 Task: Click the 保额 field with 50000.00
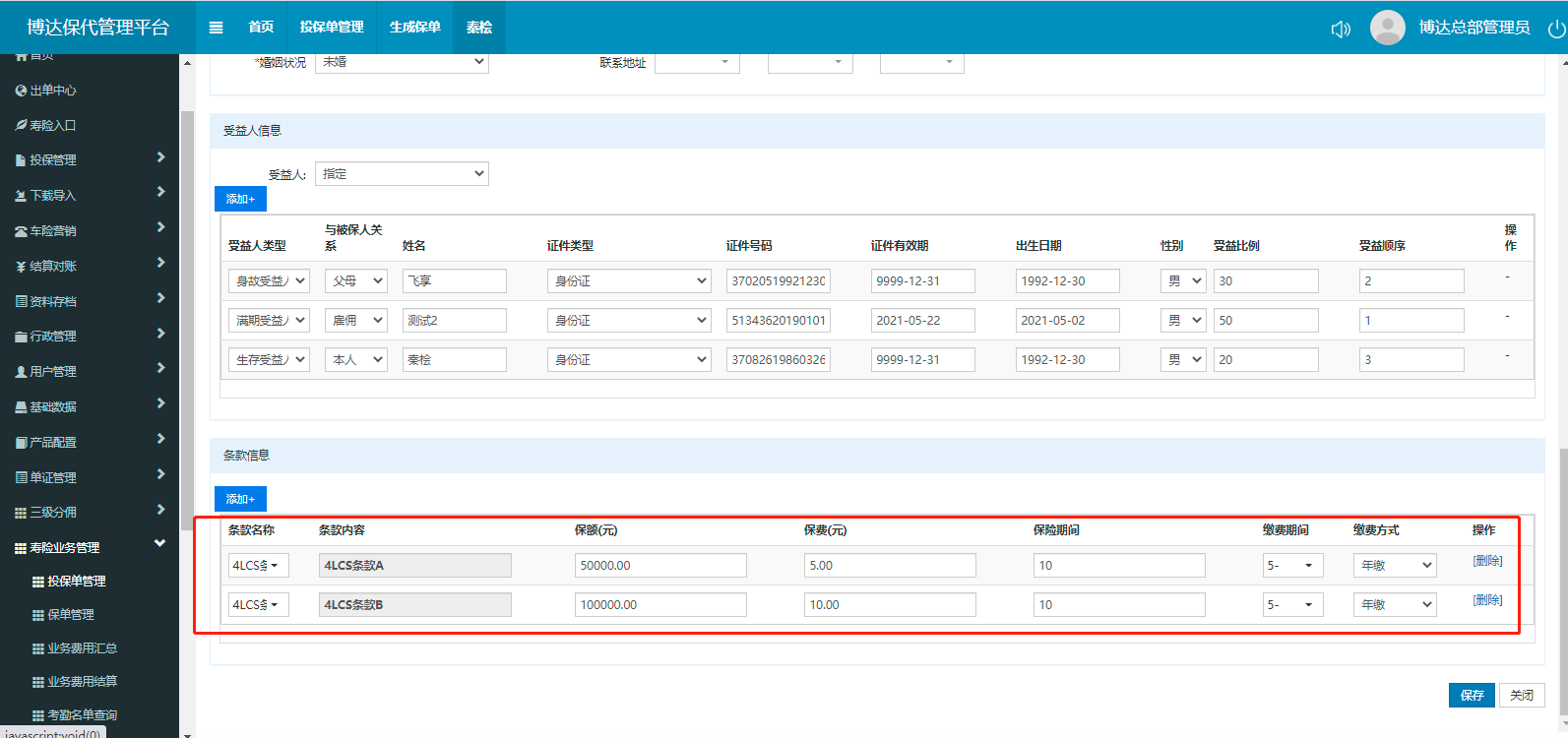[659, 566]
